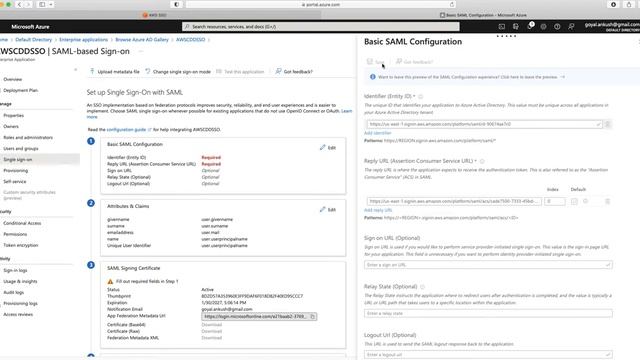Delete the Identifier entry trash icon
The image size is (640, 360).
[x=607, y=124]
